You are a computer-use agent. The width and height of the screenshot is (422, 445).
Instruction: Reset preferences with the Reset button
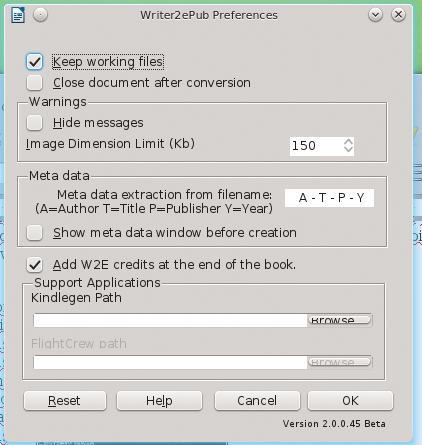(65, 401)
